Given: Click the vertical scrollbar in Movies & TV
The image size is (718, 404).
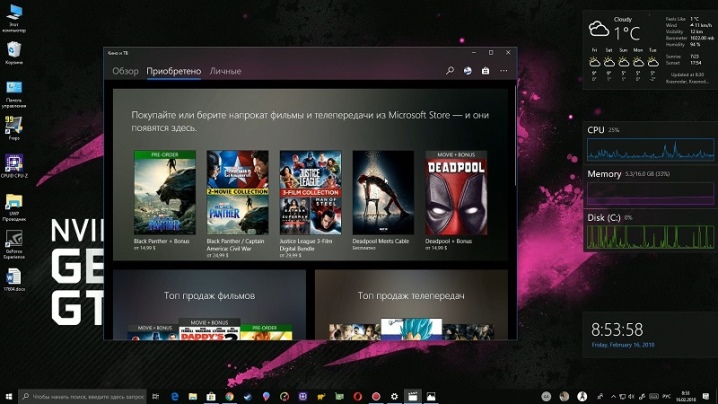Looking at the screenshot, I should [x=515, y=137].
